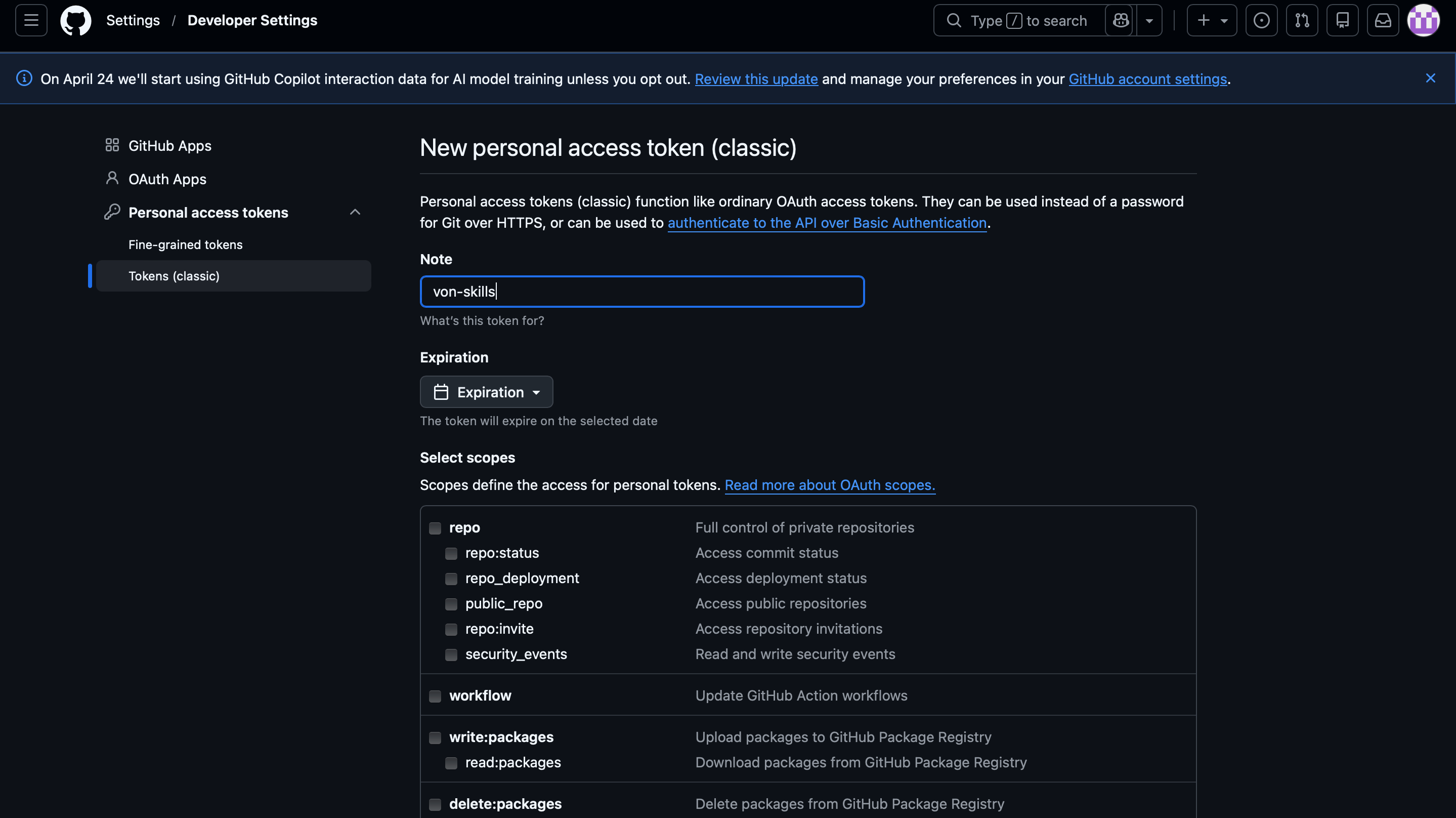Dismiss the Copilot data notice banner

[x=1430, y=78]
